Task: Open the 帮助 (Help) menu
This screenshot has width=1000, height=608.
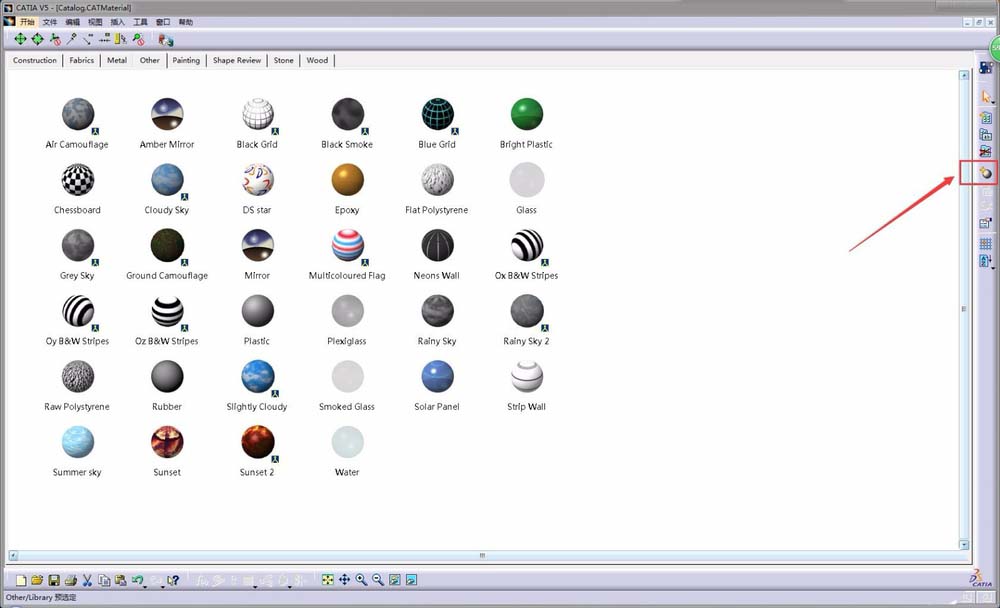Action: click(186, 22)
